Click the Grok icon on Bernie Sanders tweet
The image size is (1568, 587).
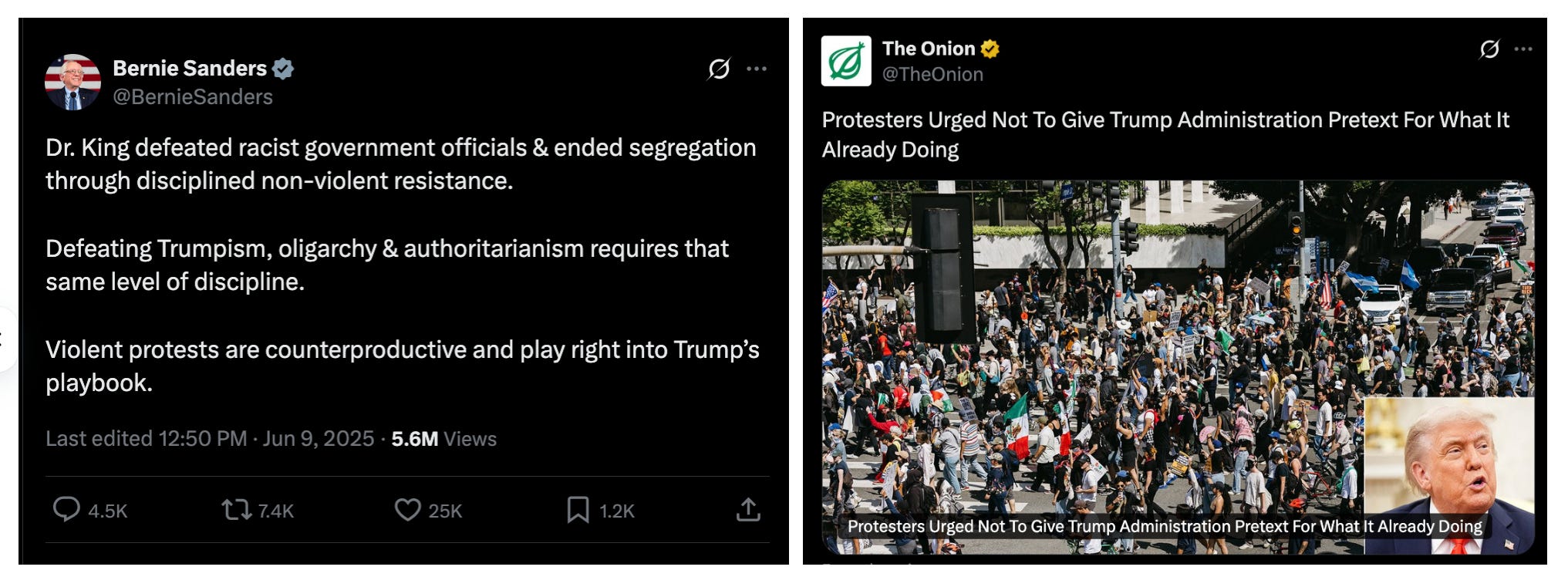pyautogui.click(x=719, y=69)
